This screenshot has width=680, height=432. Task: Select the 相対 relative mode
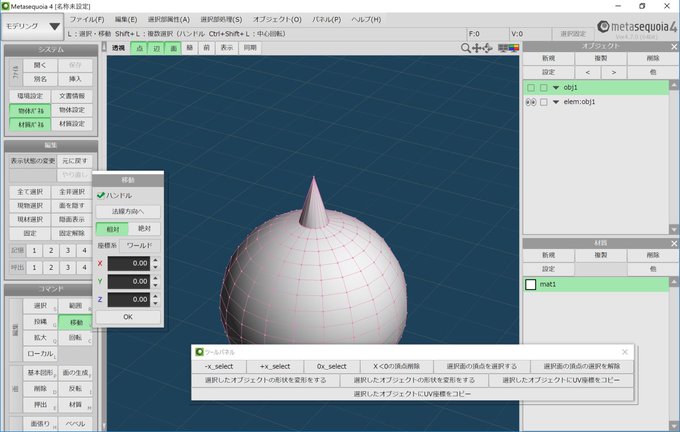pyautogui.click(x=112, y=229)
